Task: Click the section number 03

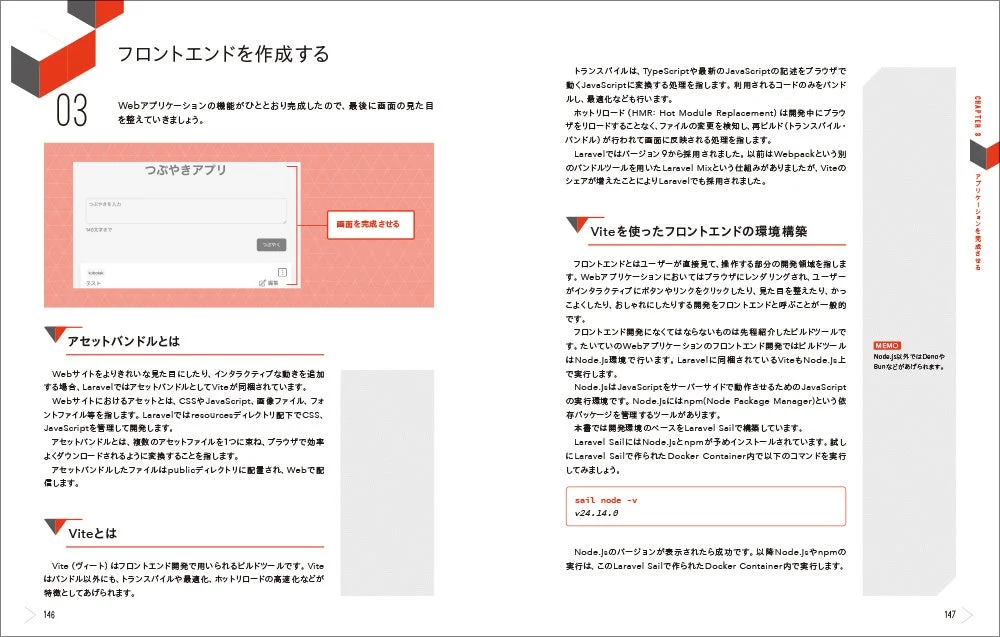Action: 71,111
